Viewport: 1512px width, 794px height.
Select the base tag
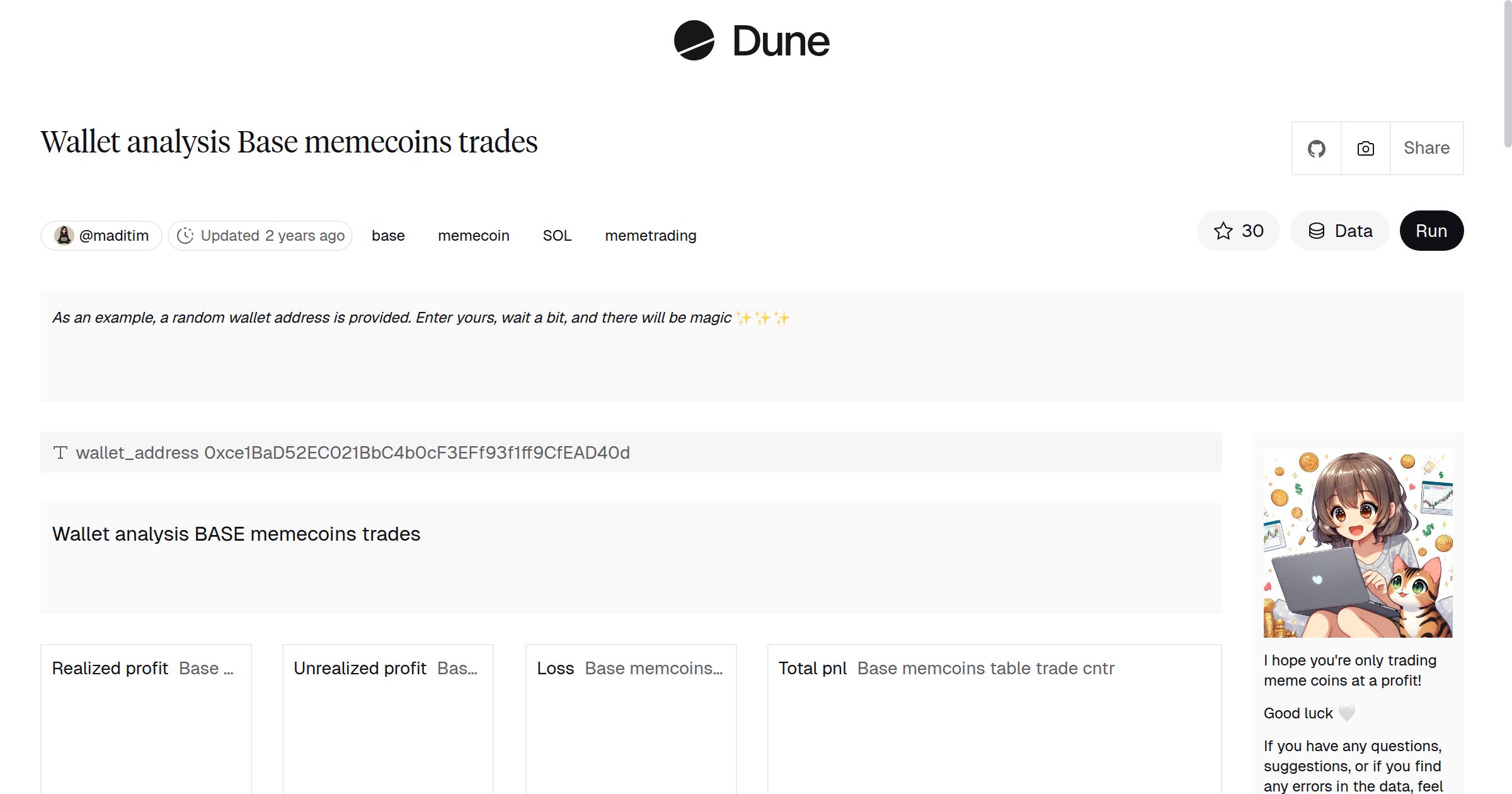(388, 235)
